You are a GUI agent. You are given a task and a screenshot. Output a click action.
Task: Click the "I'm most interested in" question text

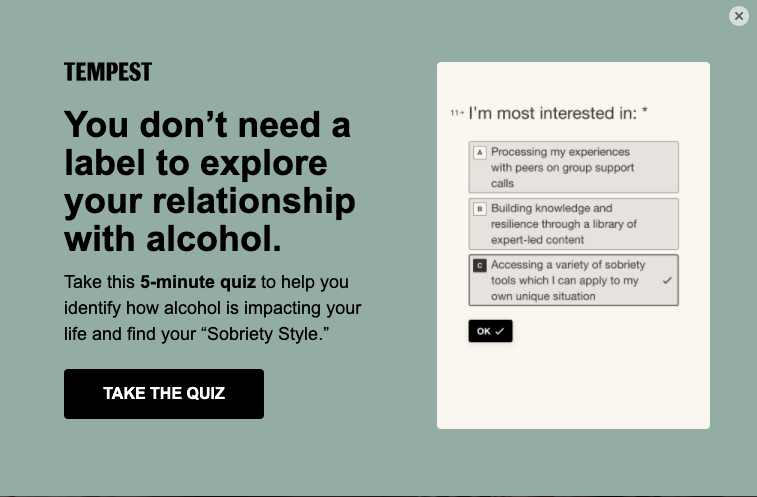[552, 114]
